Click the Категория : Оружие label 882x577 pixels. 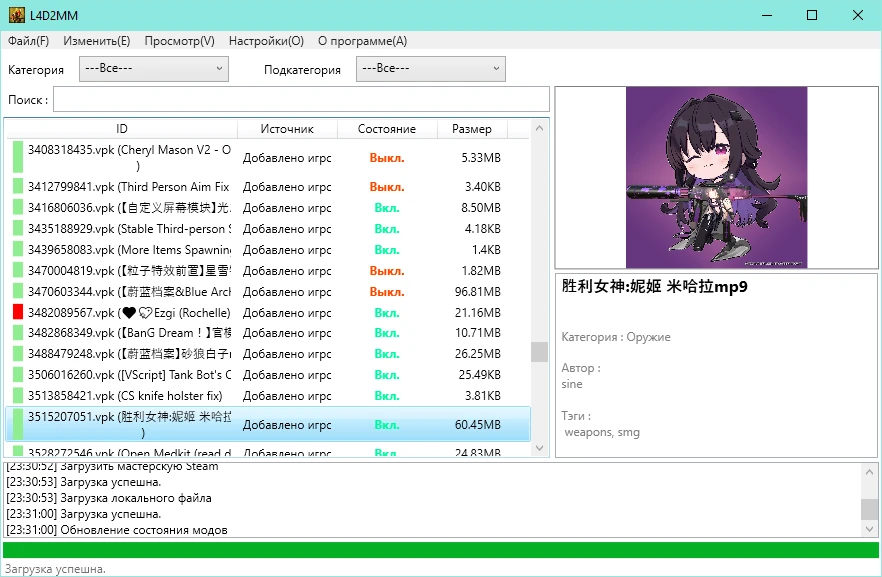[616, 337]
